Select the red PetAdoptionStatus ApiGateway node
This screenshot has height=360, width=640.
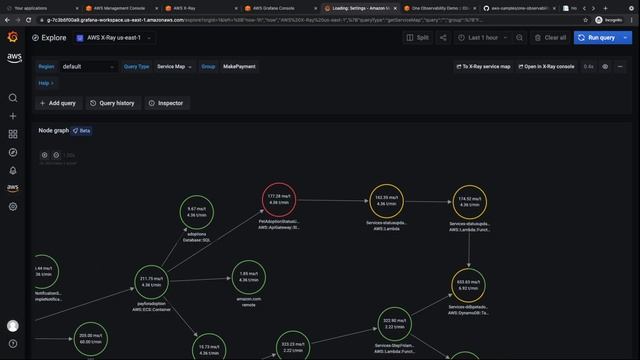coord(279,200)
